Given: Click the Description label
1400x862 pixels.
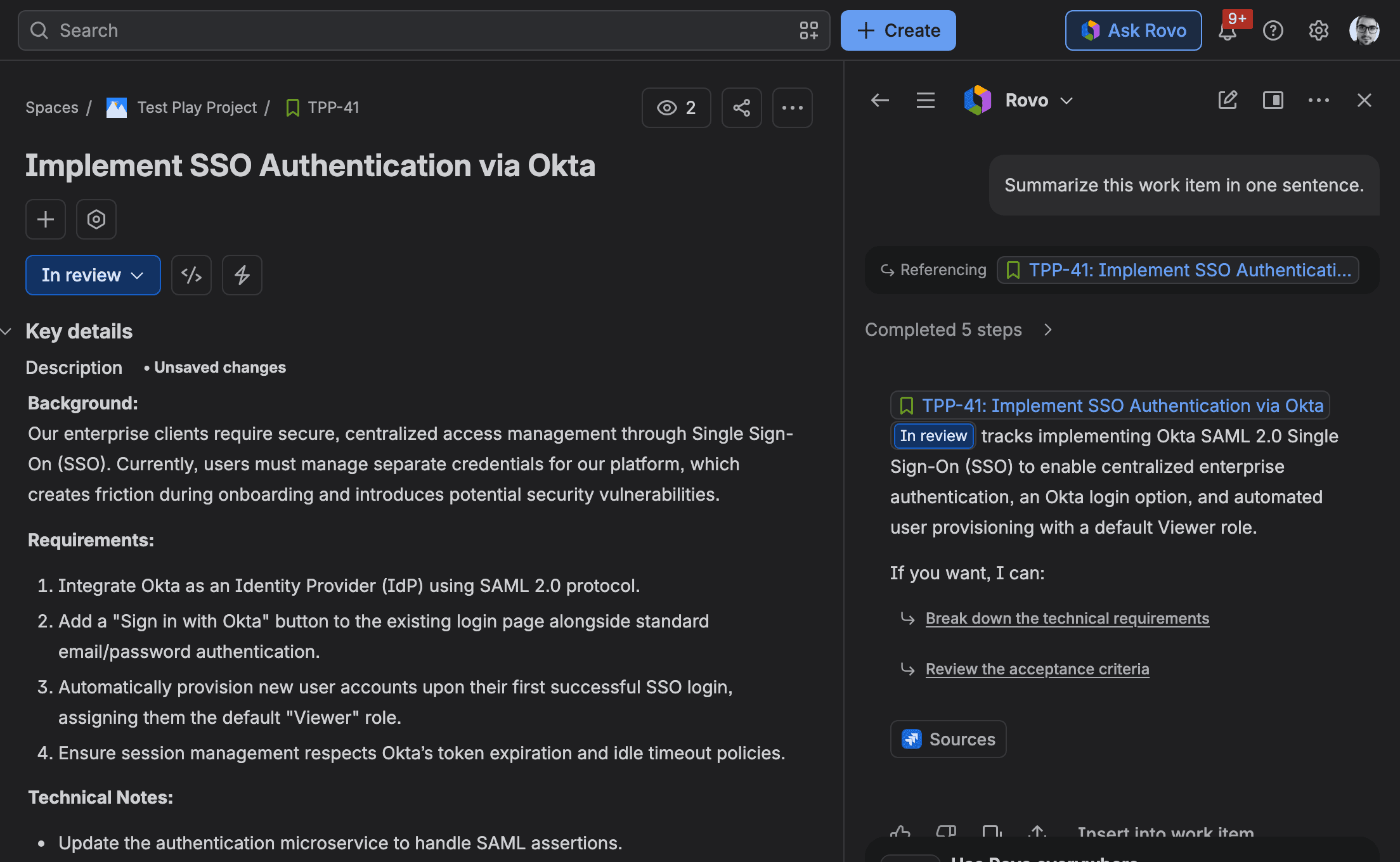Looking at the screenshot, I should (x=74, y=368).
